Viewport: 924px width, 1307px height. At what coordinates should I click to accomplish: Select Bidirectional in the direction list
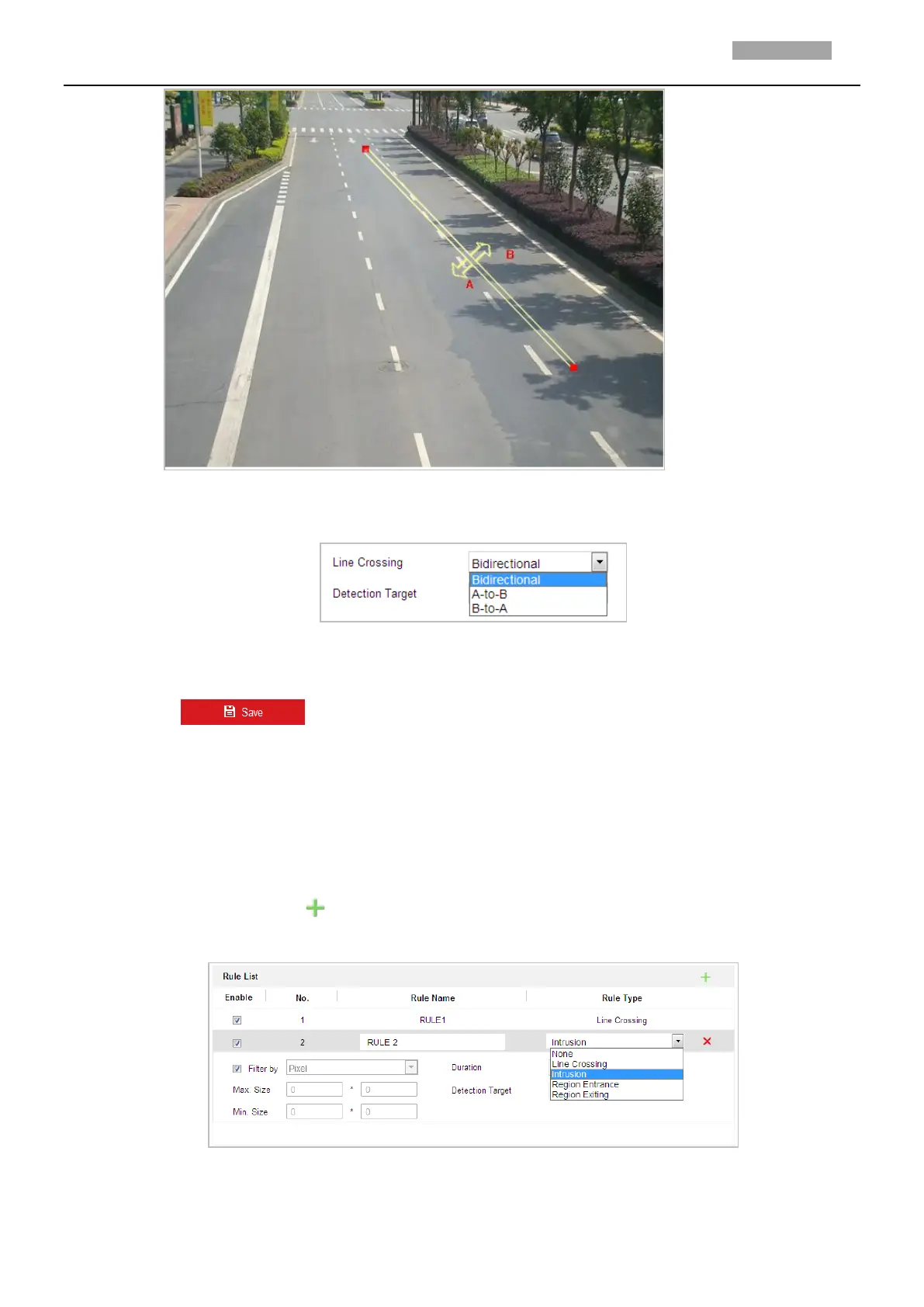(x=538, y=580)
